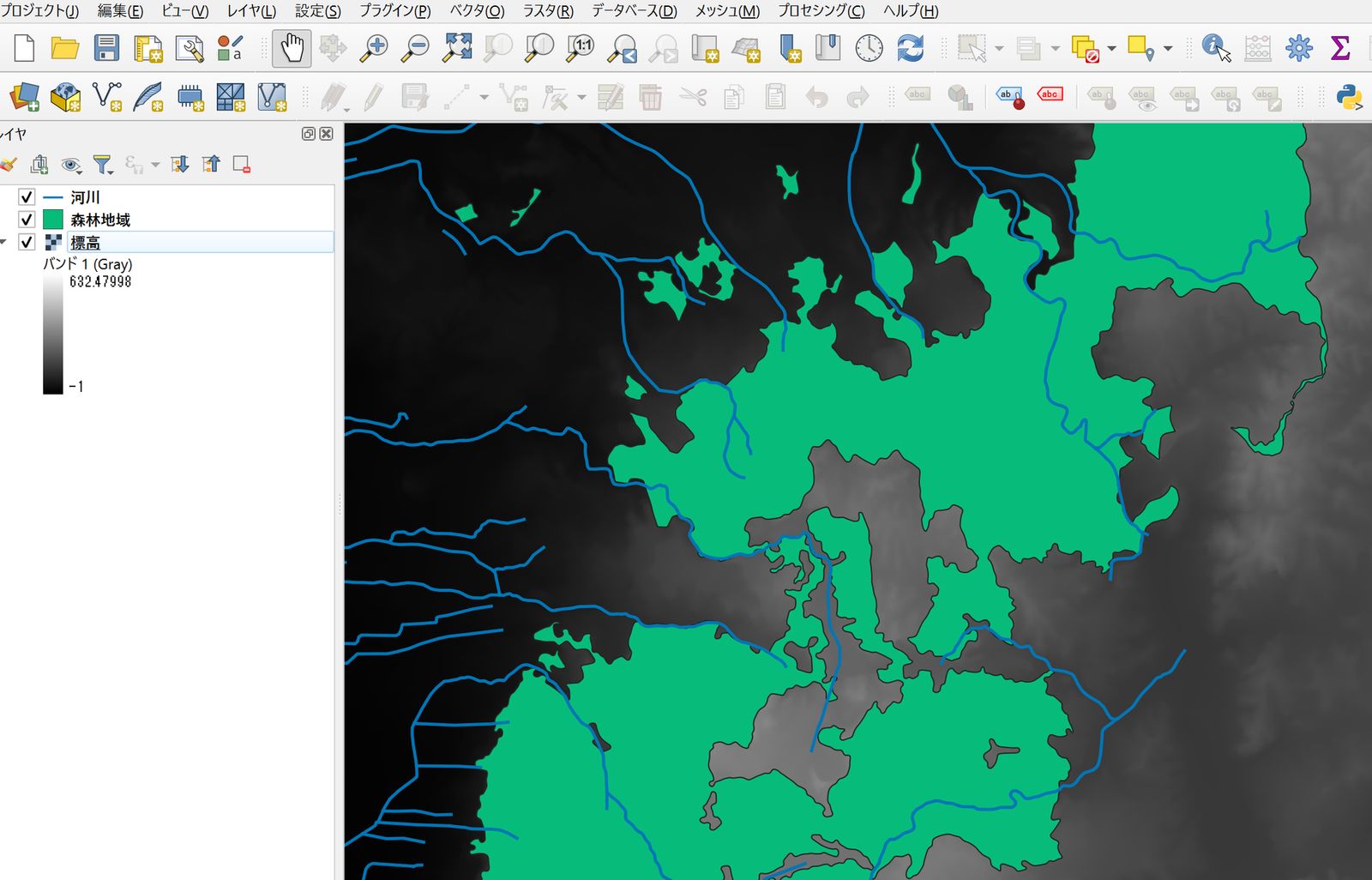Open the style manager icon
The image size is (1372, 880).
(230, 48)
